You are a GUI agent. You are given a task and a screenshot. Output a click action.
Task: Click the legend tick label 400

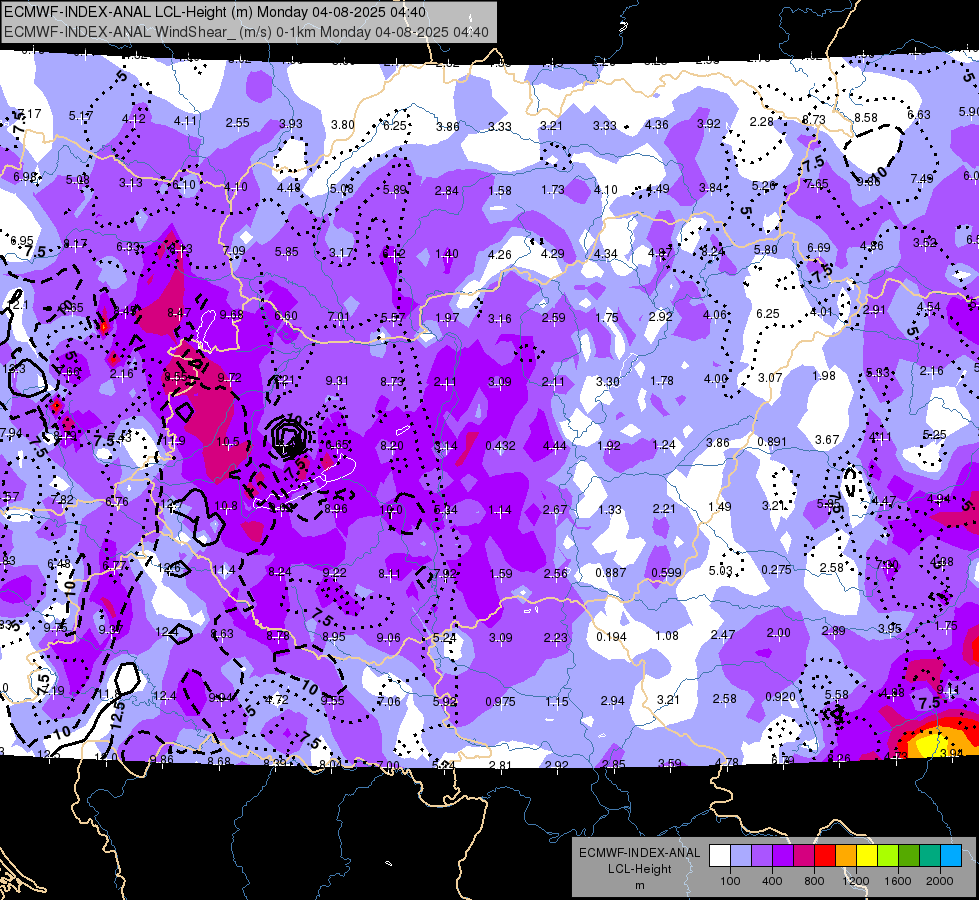click(772, 881)
